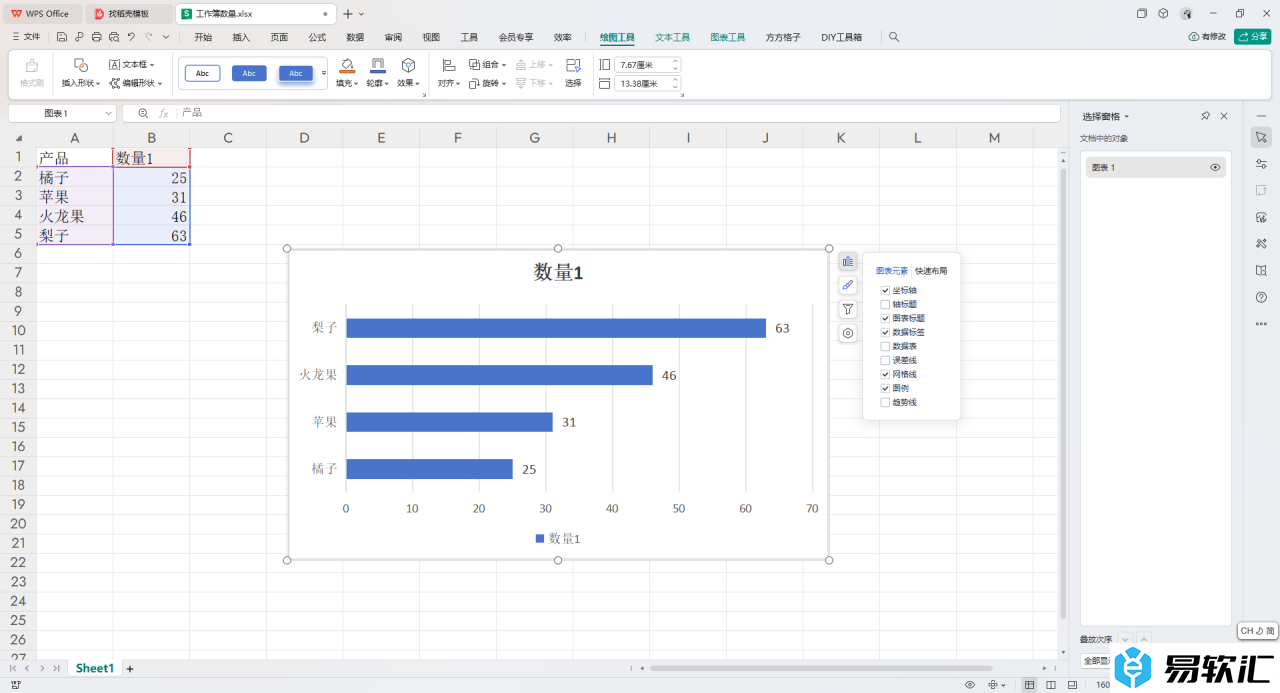Screen dimensions: 1280x693
Task: Click the 有修改 status button
Action: (x=1207, y=37)
